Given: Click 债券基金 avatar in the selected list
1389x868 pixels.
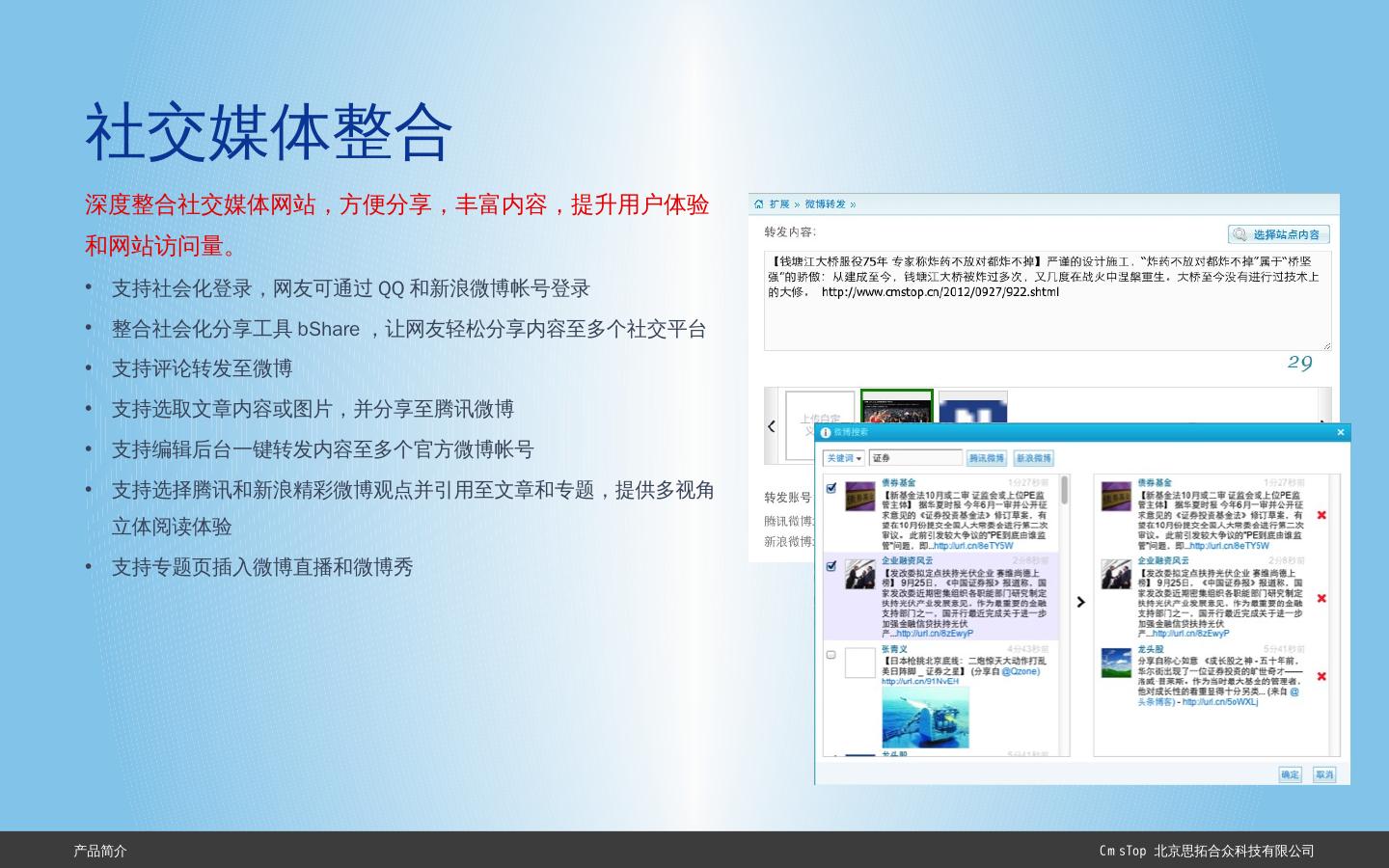Looking at the screenshot, I should 1117,496.
